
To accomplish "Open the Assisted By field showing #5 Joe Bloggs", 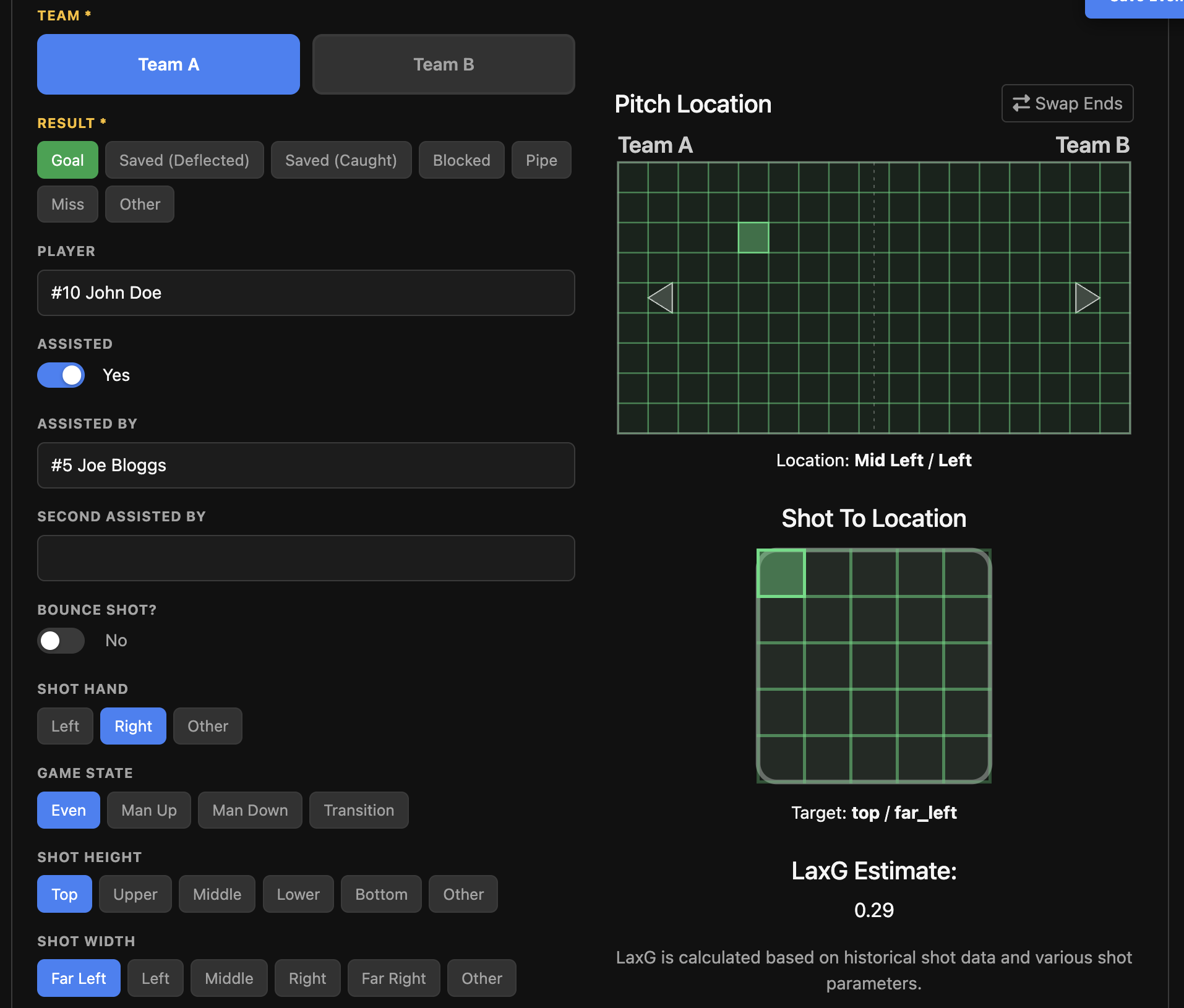I will [306, 465].
